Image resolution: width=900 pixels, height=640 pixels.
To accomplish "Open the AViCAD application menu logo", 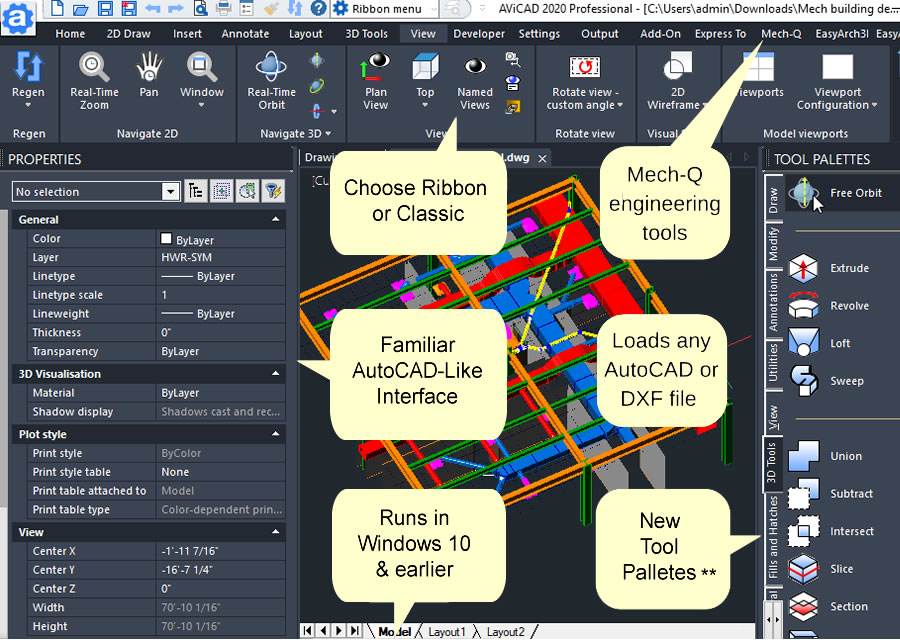I will pos(17,17).
